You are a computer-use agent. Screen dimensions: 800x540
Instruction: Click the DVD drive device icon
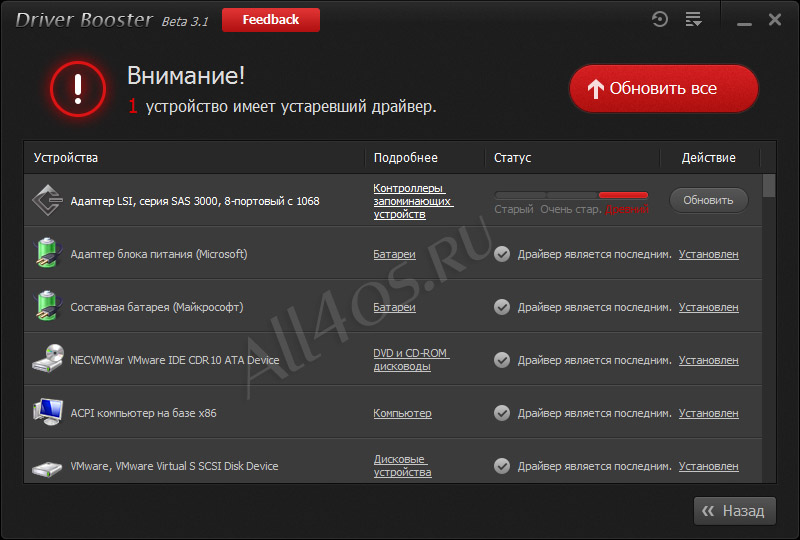(x=48, y=359)
